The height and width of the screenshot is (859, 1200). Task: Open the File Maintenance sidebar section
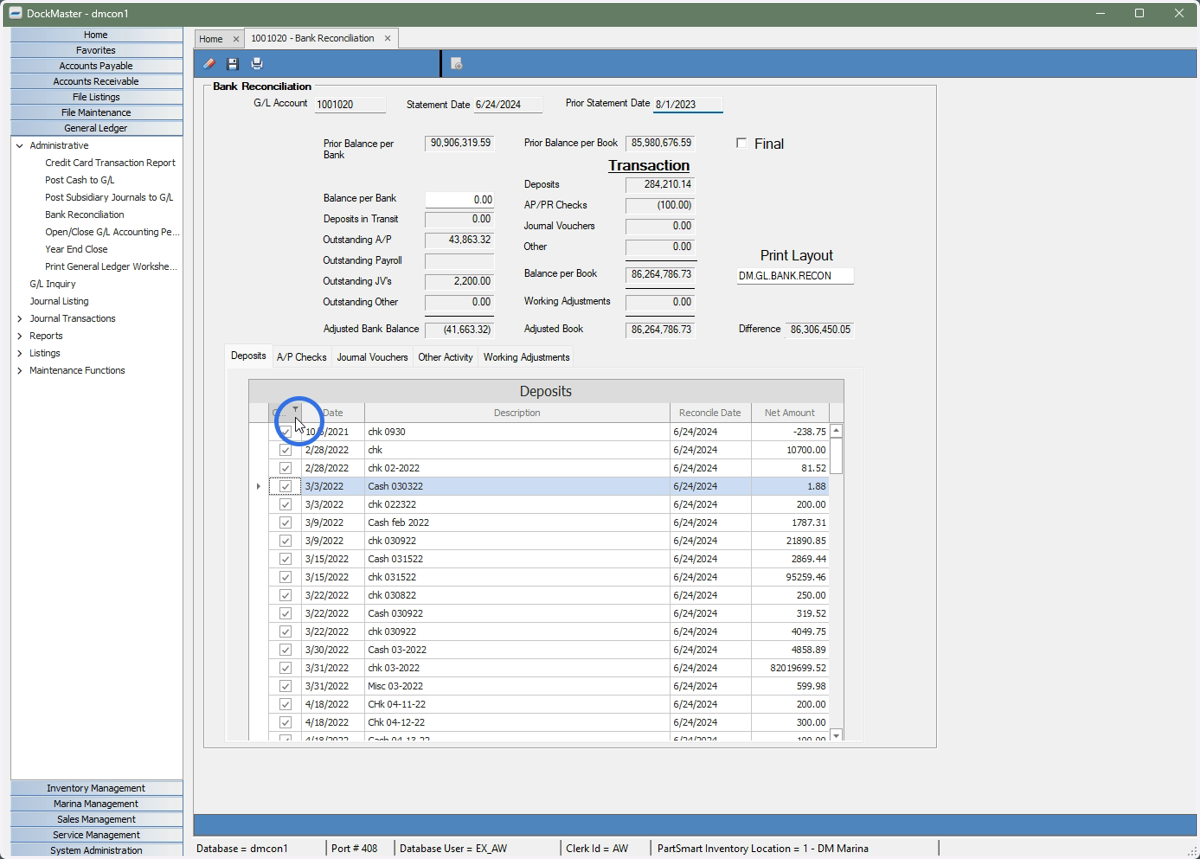tap(96, 113)
